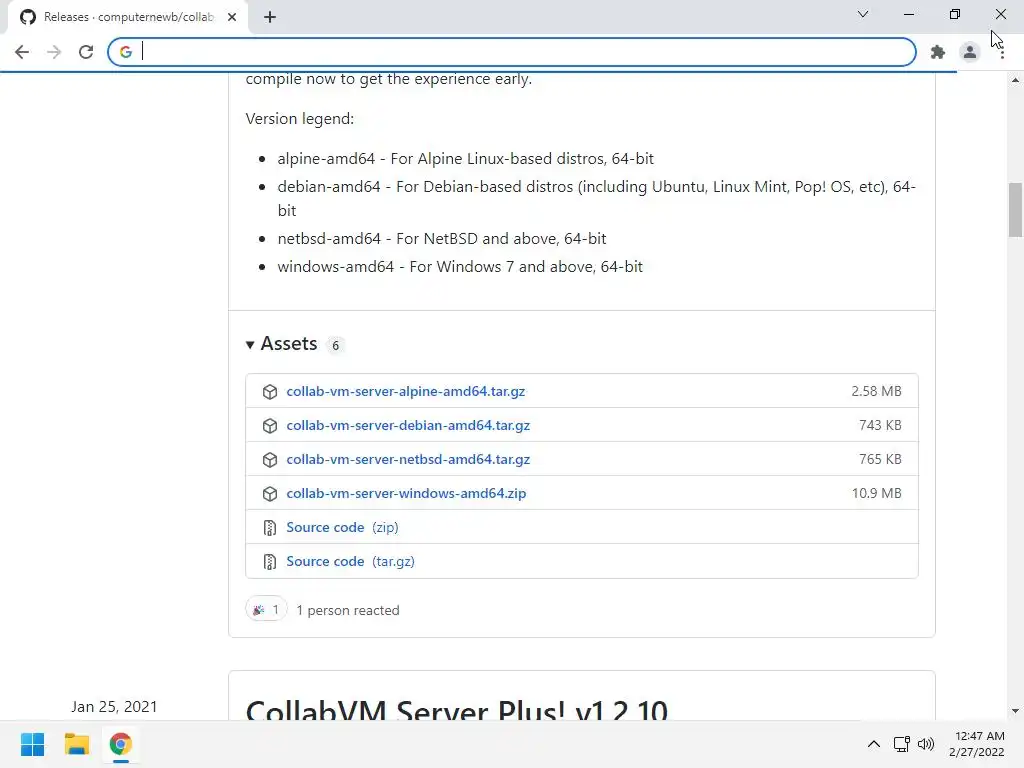Select the Releases computernewb tab
This screenshot has height=768, width=1024.
coord(128,17)
